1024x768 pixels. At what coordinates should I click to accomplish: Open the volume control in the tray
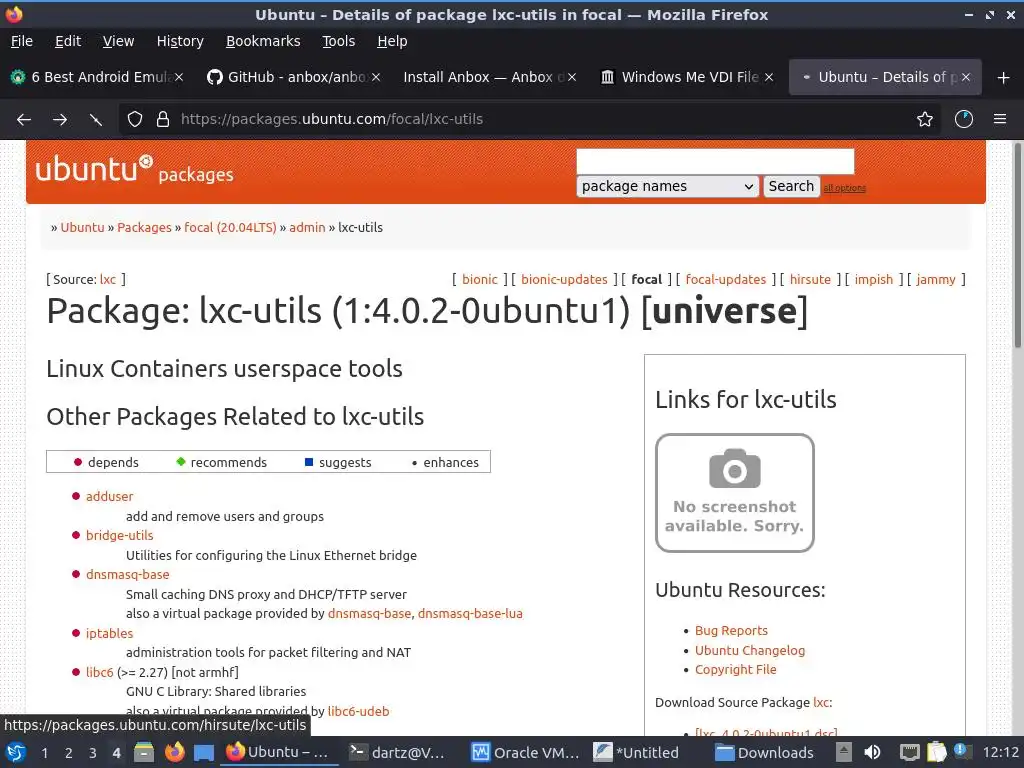click(x=872, y=752)
